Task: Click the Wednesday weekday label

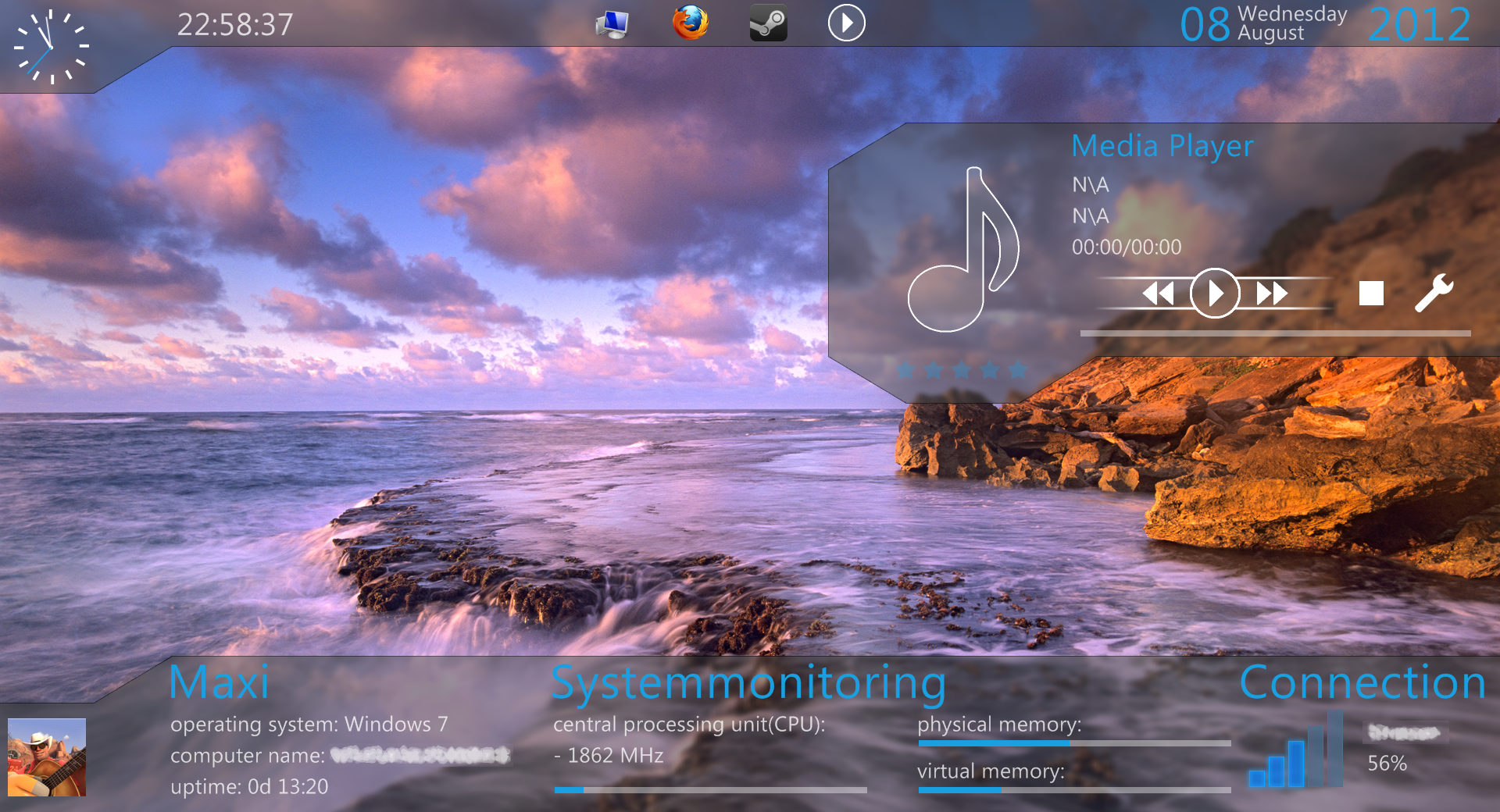Action: [x=1292, y=14]
